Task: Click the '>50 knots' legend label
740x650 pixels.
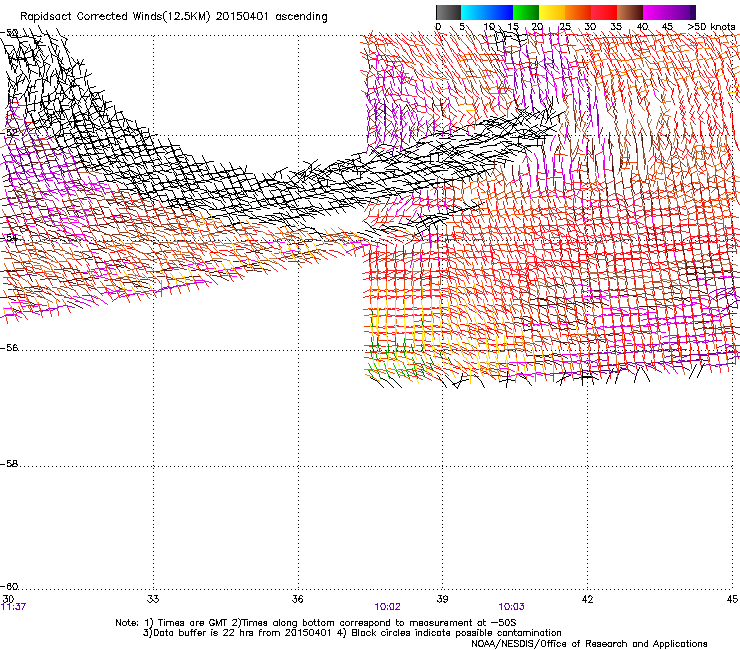Action: (x=712, y=27)
